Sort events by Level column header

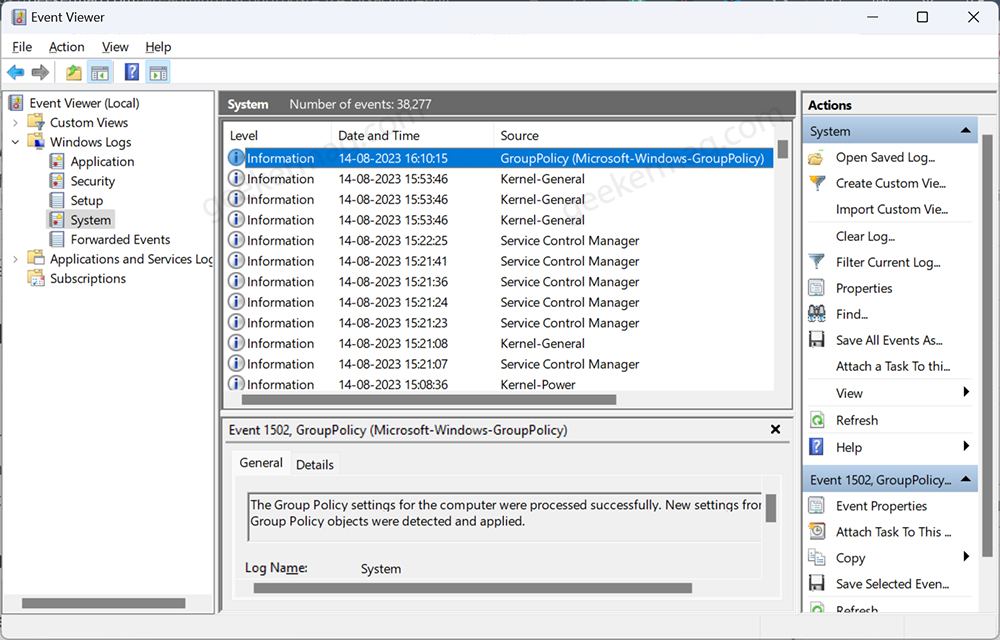click(x=278, y=136)
